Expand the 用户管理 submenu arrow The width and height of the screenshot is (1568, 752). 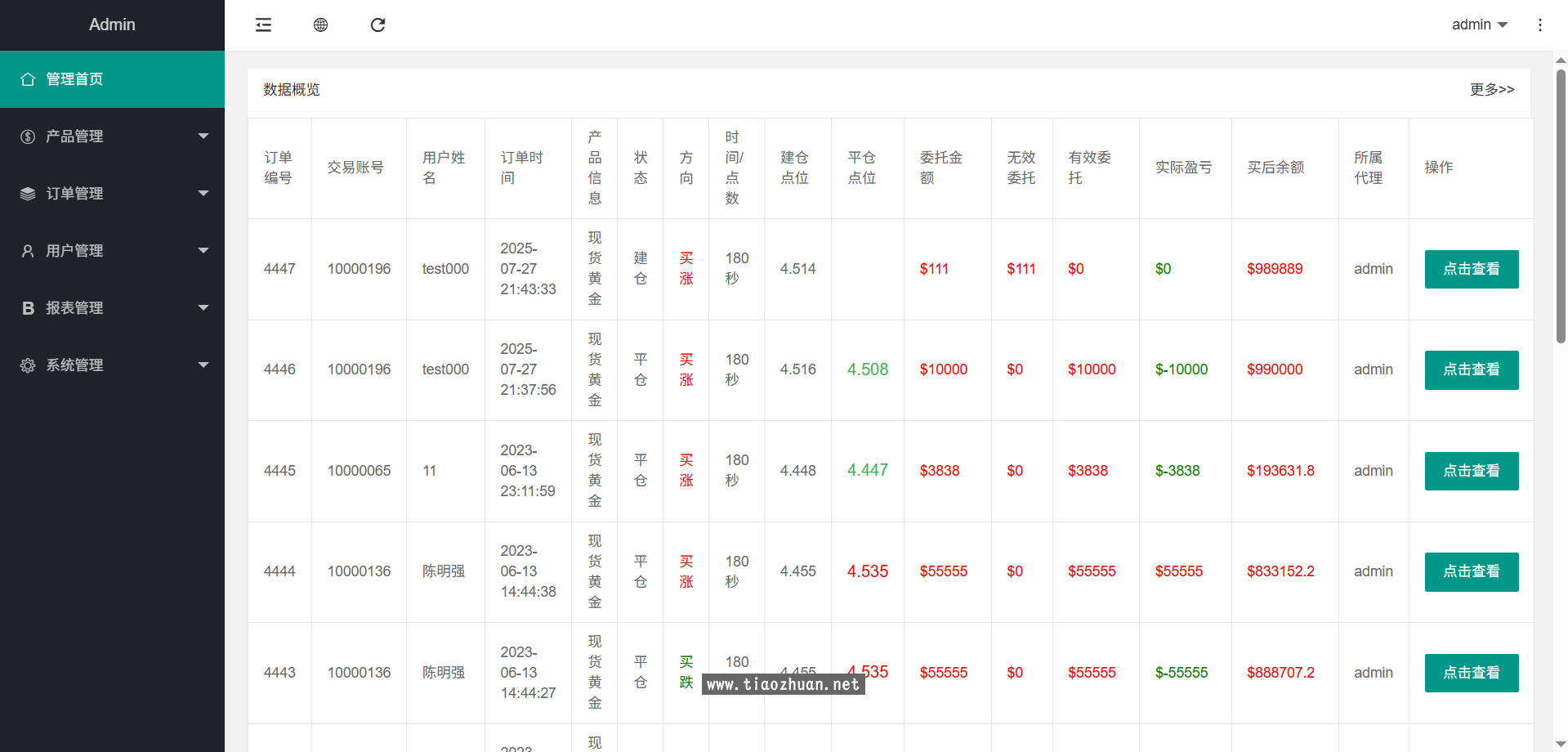[x=203, y=251]
